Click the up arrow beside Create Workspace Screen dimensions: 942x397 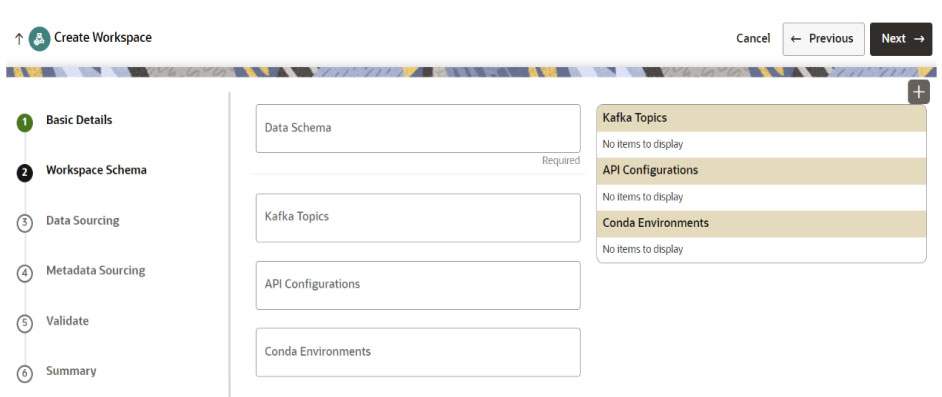19,39
